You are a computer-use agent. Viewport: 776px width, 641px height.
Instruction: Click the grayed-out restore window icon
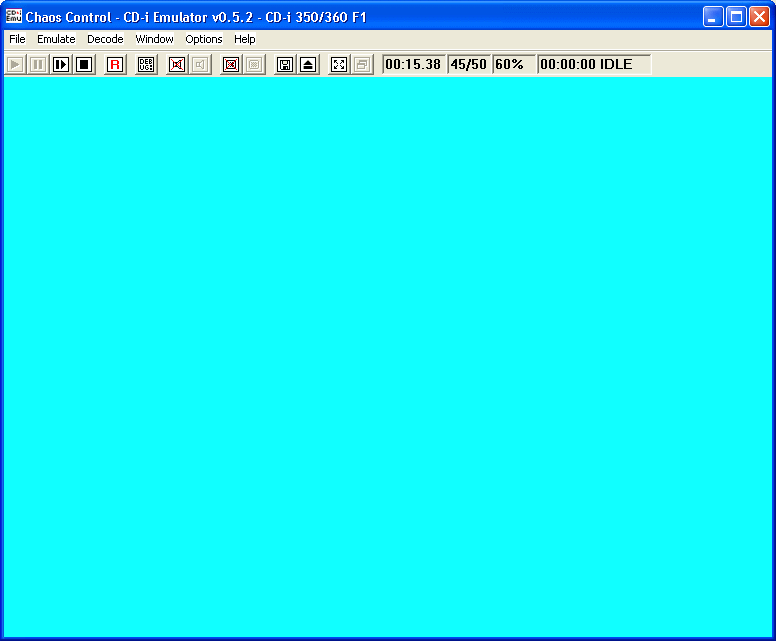pyautogui.click(x=362, y=64)
